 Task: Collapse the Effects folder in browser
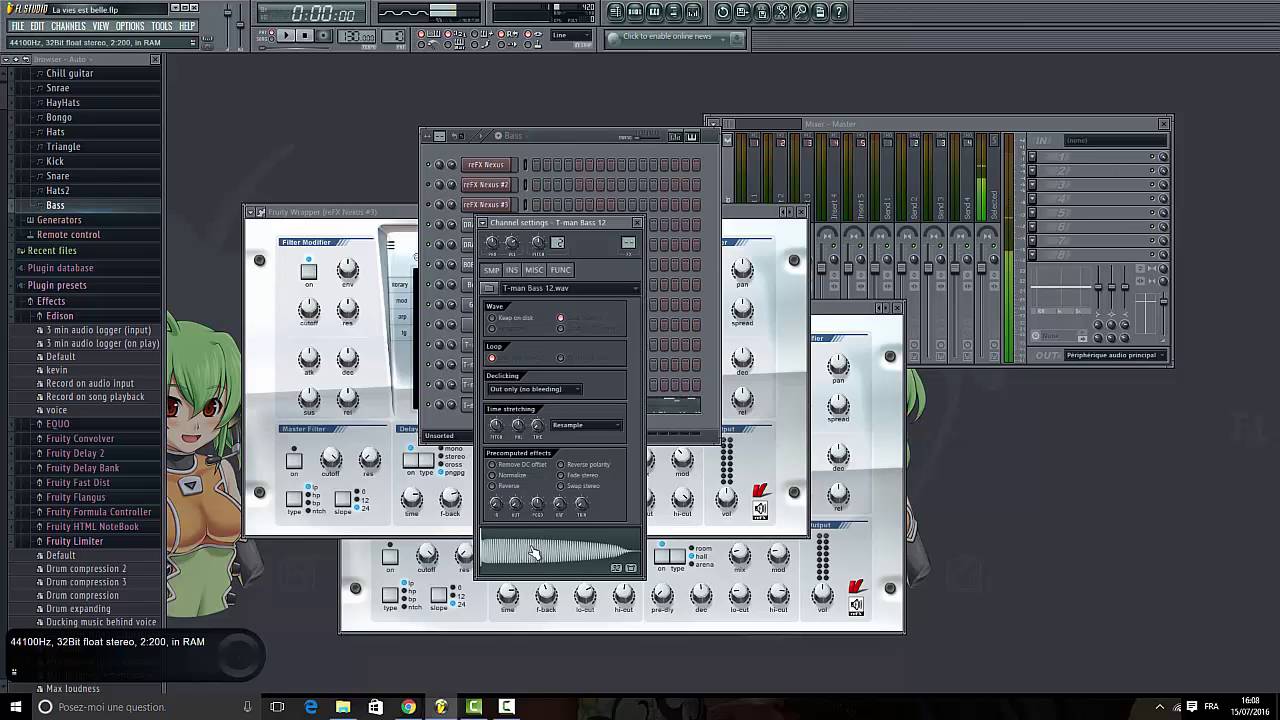(x=50, y=301)
